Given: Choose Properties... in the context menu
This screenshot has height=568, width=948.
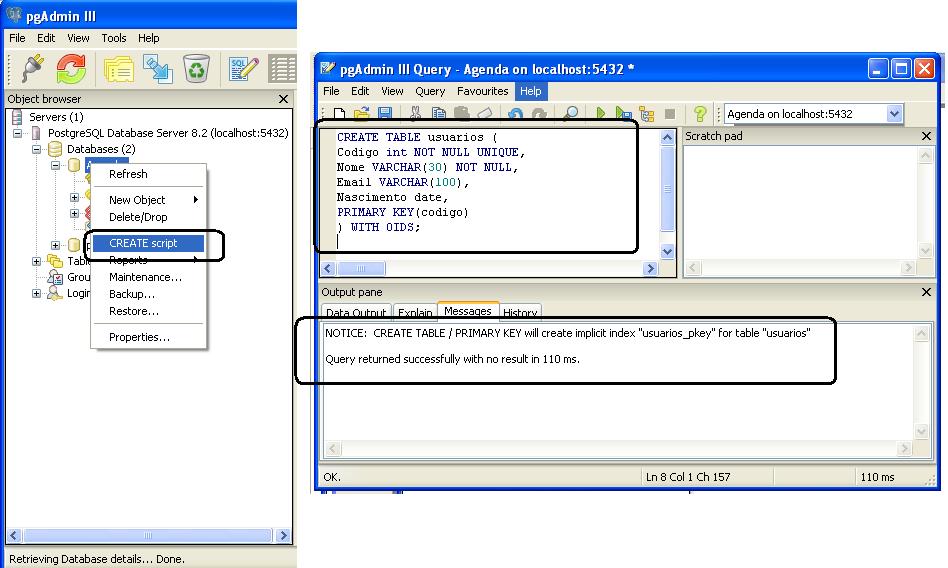Looking at the screenshot, I should (x=148, y=337).
